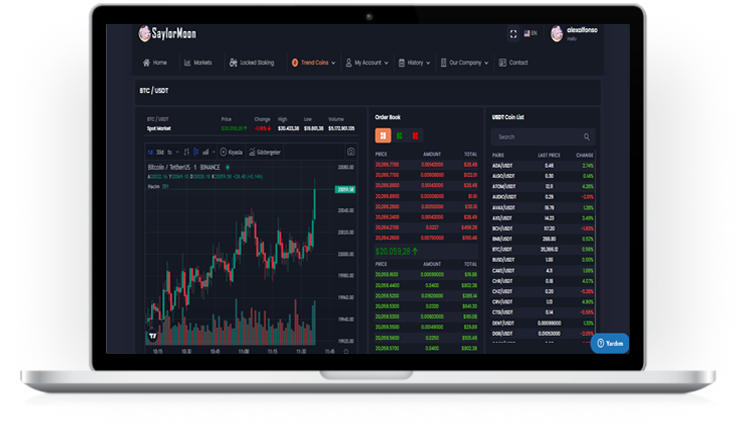Click the Search field in USDT Coin List
The width and height of the screenshot is (748, 436).
535,136
